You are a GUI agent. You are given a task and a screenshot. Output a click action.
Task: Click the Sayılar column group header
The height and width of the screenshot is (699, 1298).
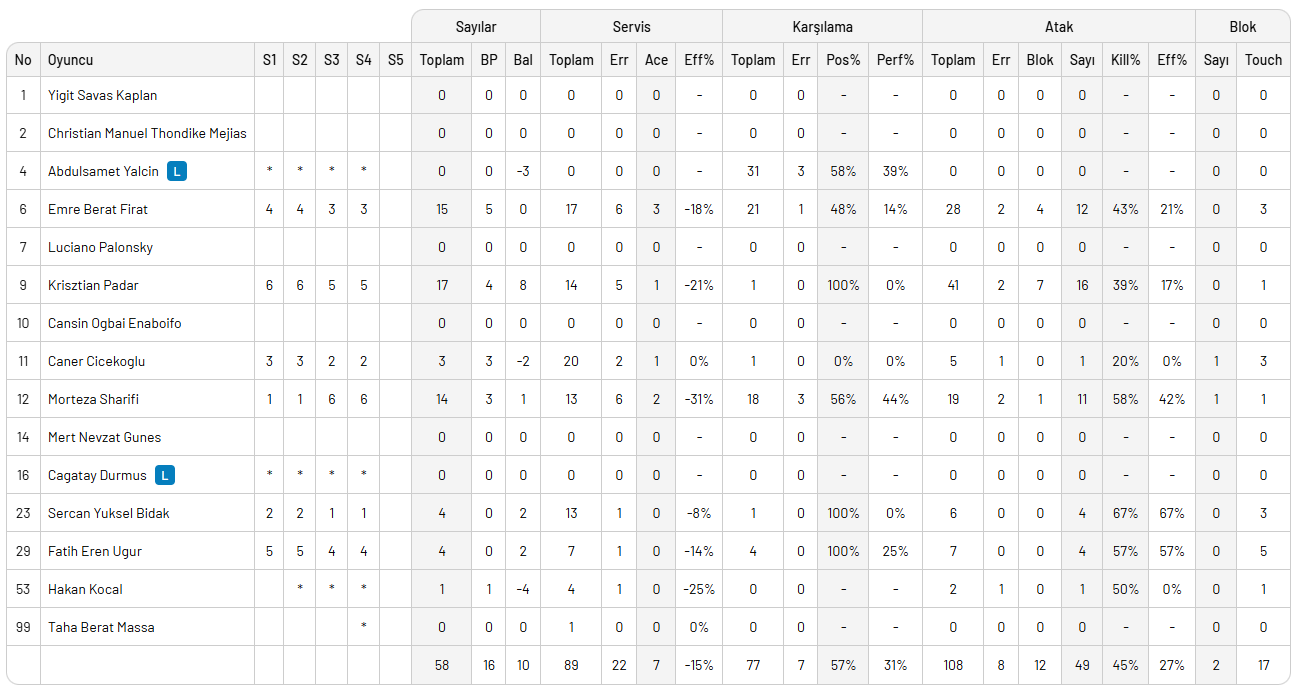tap(475, 27)
